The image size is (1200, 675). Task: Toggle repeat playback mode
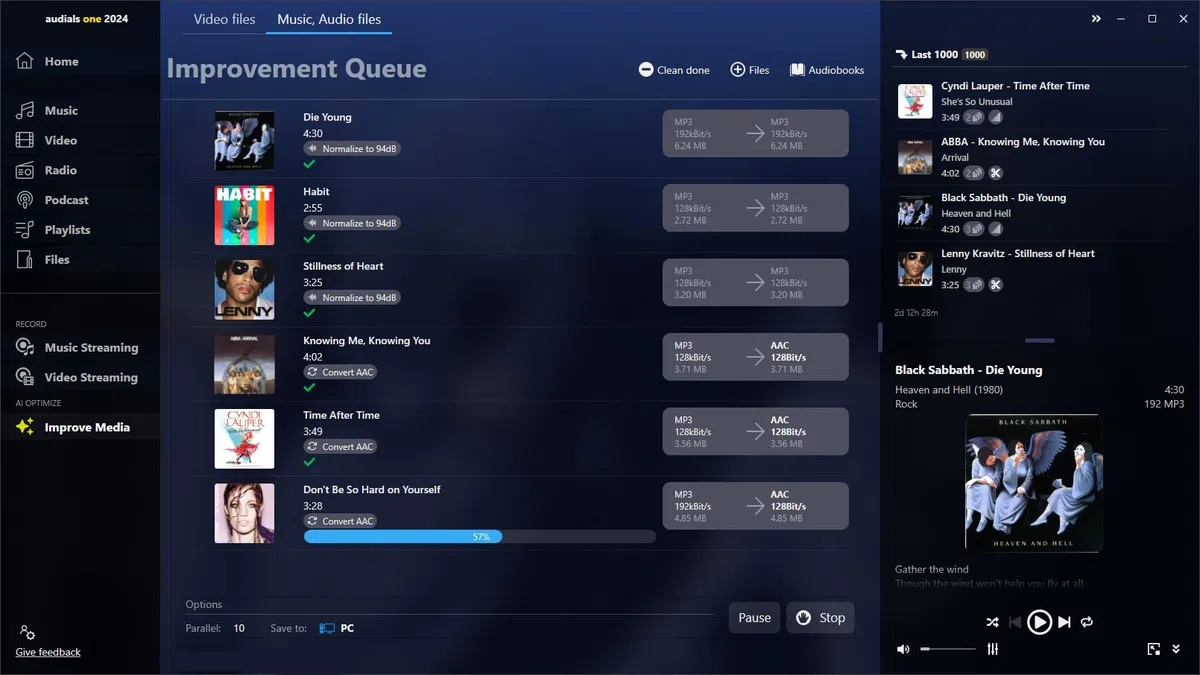[x=1087, y=622]
